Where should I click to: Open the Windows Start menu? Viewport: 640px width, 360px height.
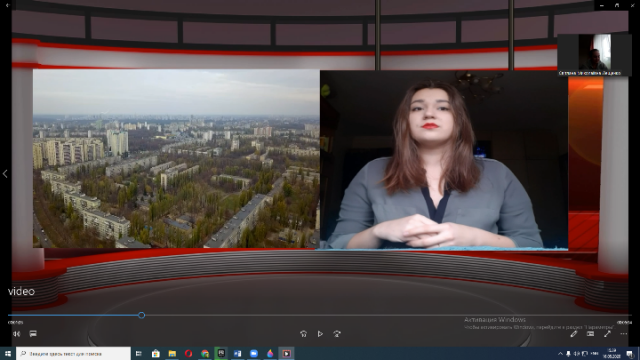point(8,353)
